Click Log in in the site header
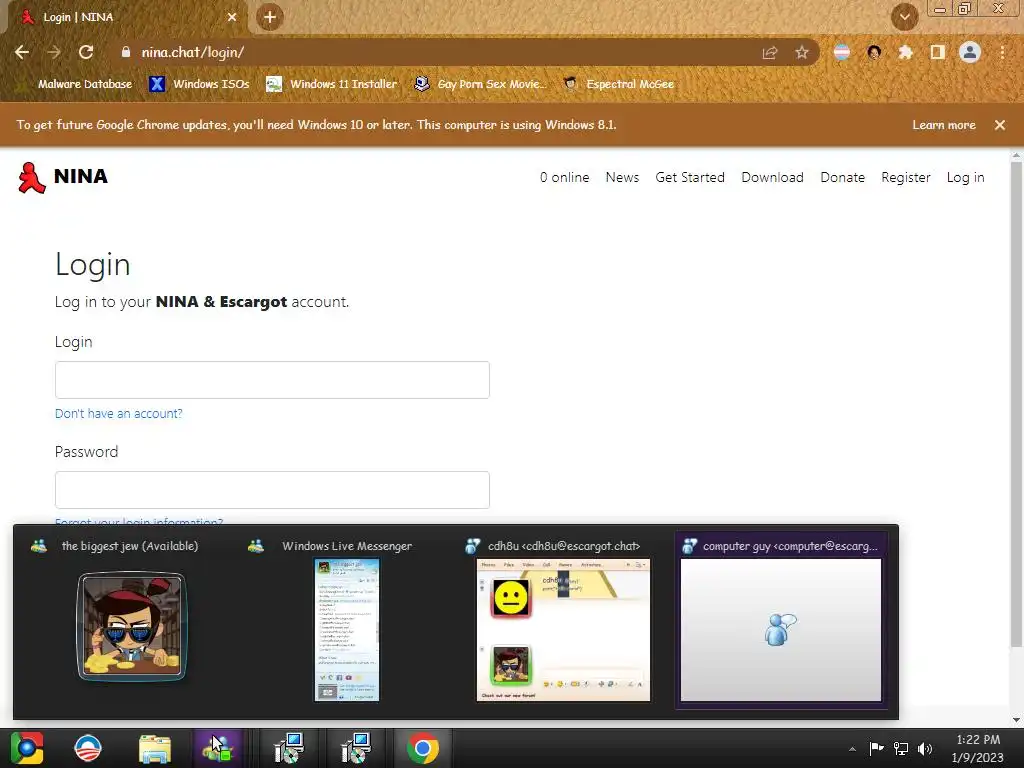The height and width of the screenshot is (768, 1024). click(x=965, y=177)
